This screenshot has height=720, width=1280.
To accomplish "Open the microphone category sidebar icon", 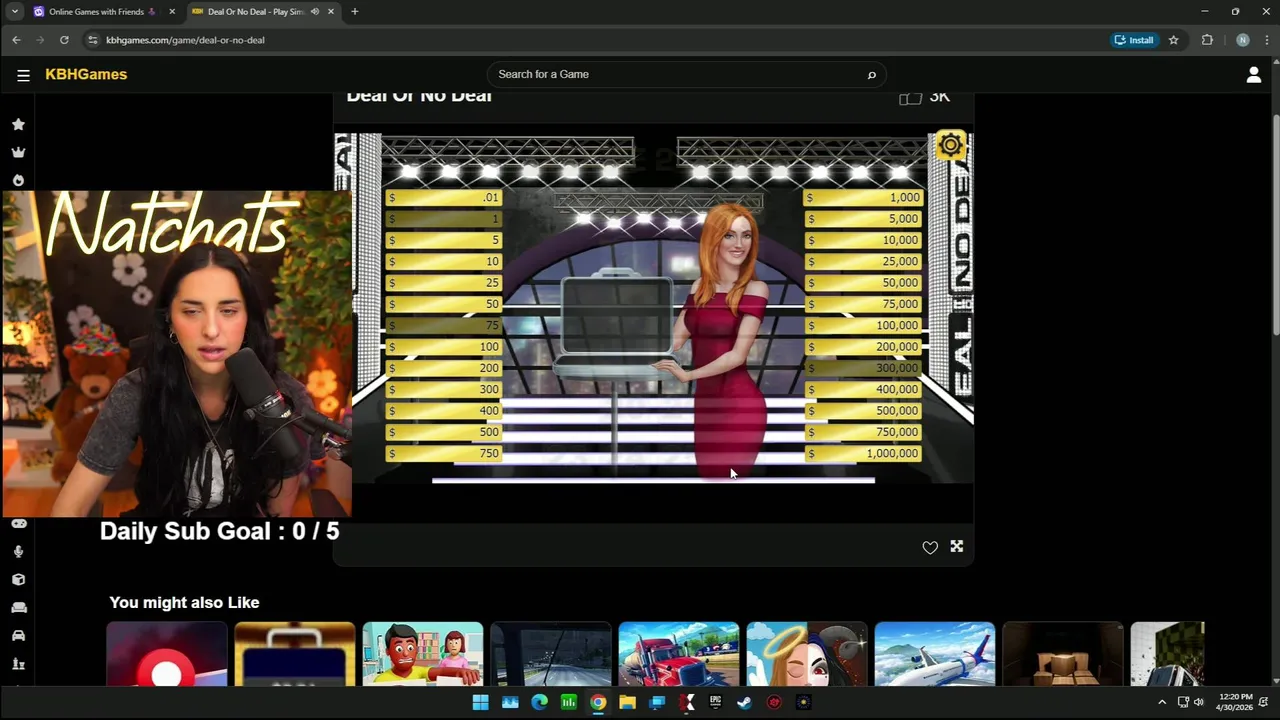I will [x=18, y=551].
